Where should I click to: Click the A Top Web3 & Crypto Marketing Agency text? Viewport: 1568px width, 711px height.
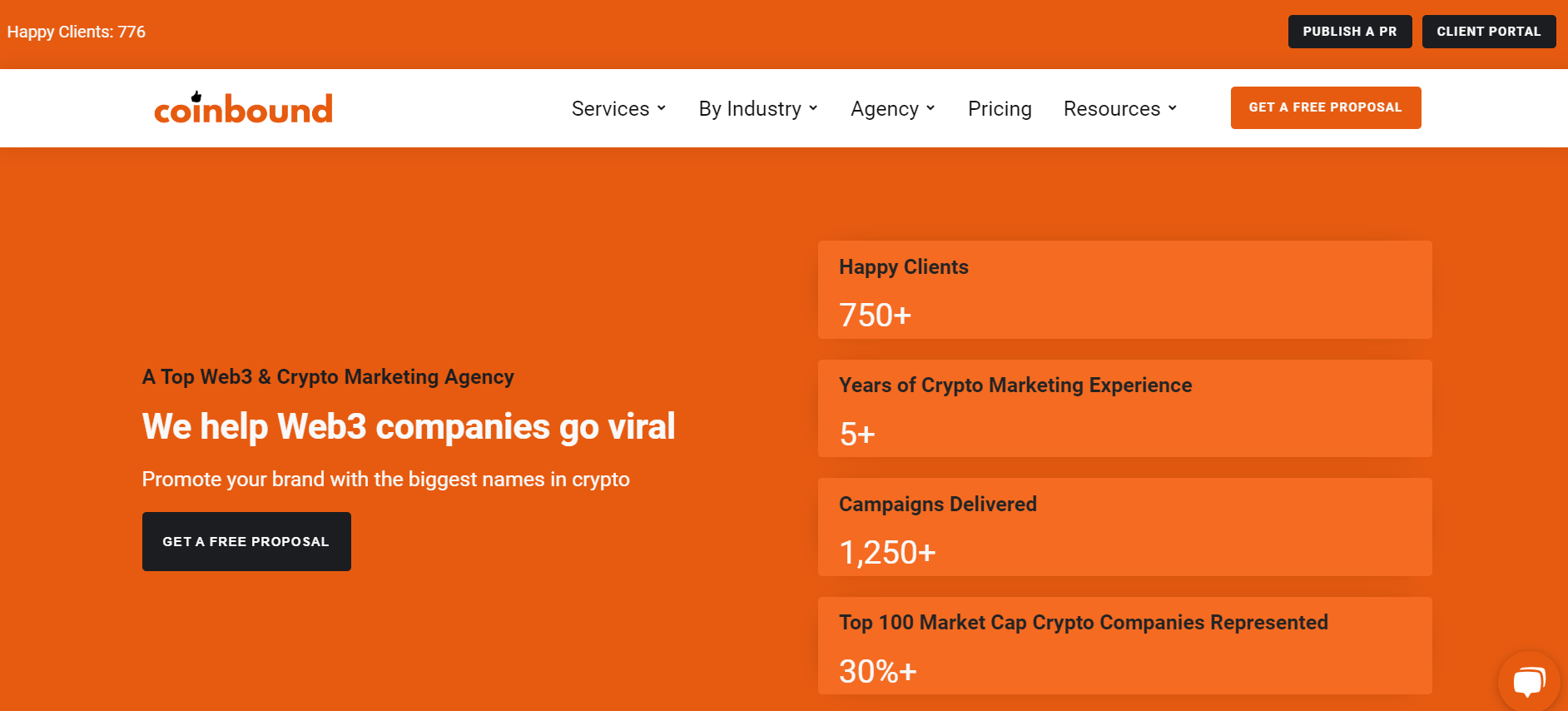click(x=328, y=377)
